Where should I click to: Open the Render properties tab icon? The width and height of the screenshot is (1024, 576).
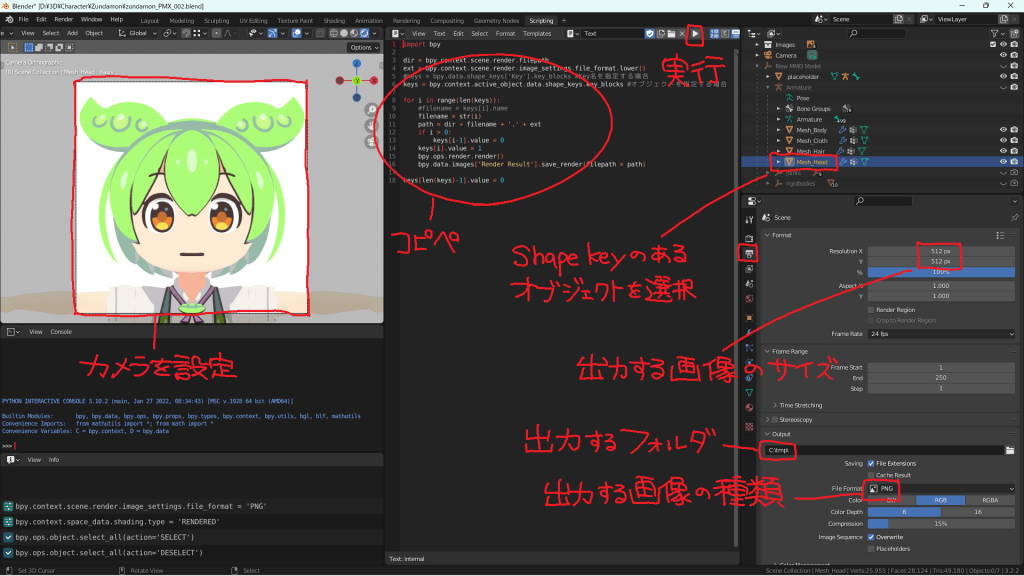(x=750, y=238)
